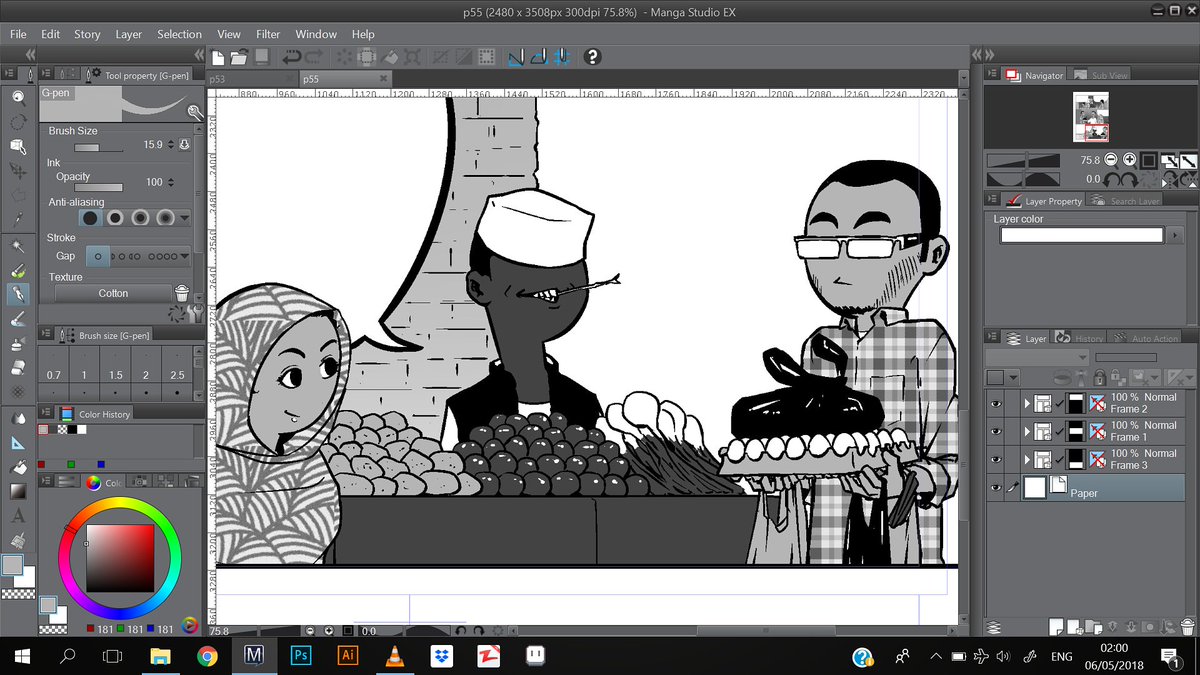The image size is (1200, 675).
Task: Open the Layer color arrow button
Action: (1177, 235)
